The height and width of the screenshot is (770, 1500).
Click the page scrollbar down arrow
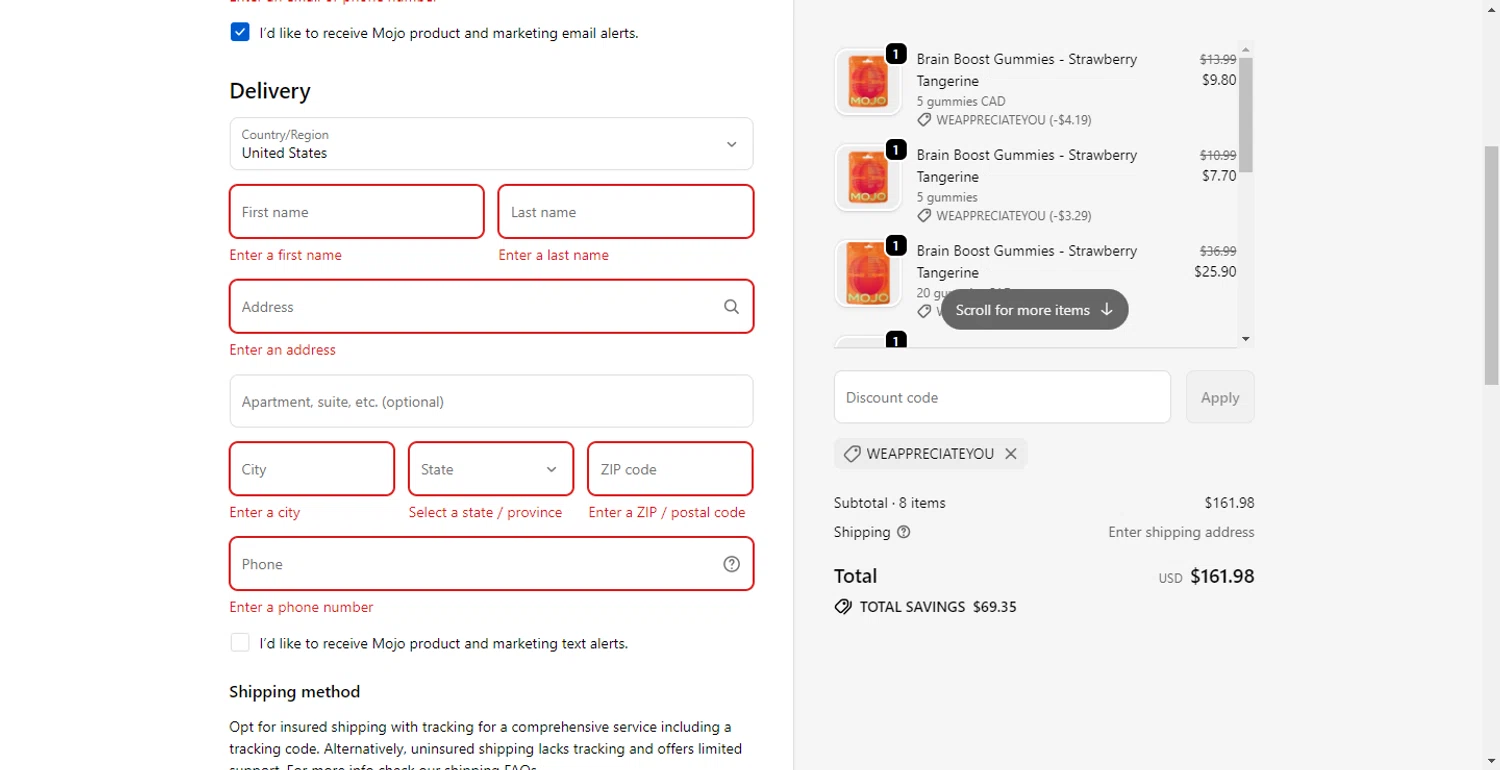pos(1491,761)
